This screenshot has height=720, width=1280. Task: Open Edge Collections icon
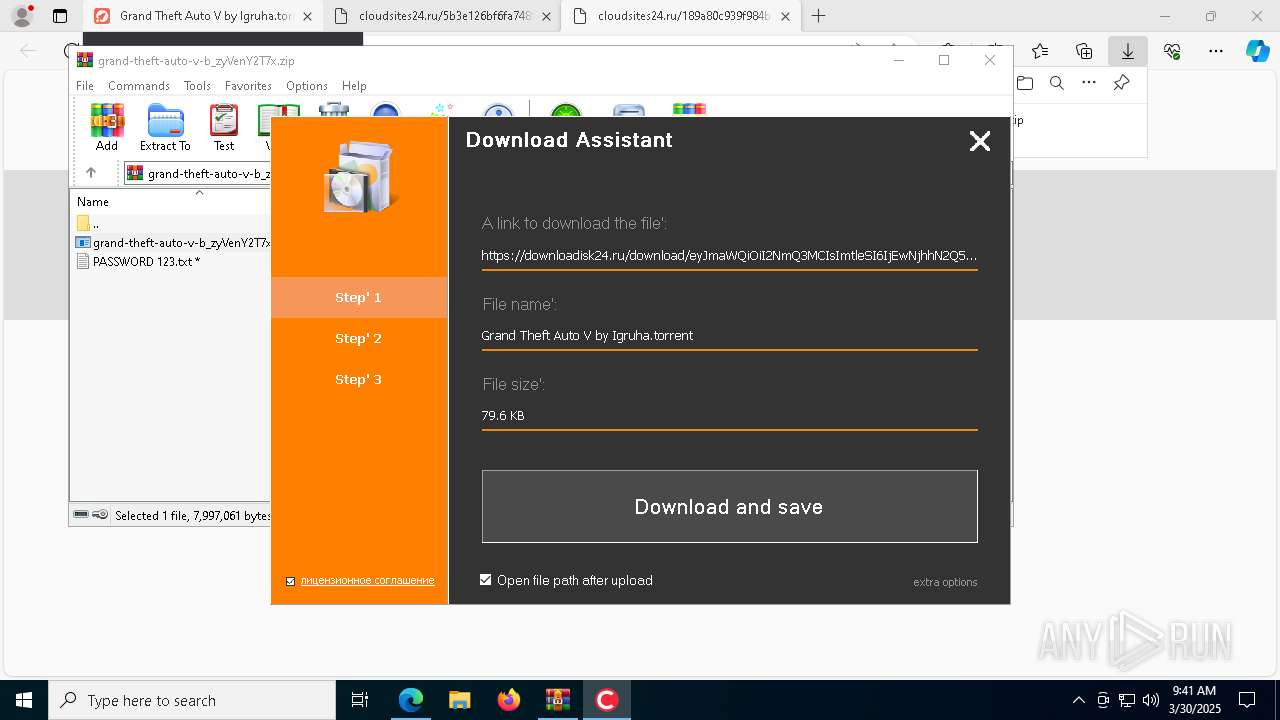click(1084, 51)
